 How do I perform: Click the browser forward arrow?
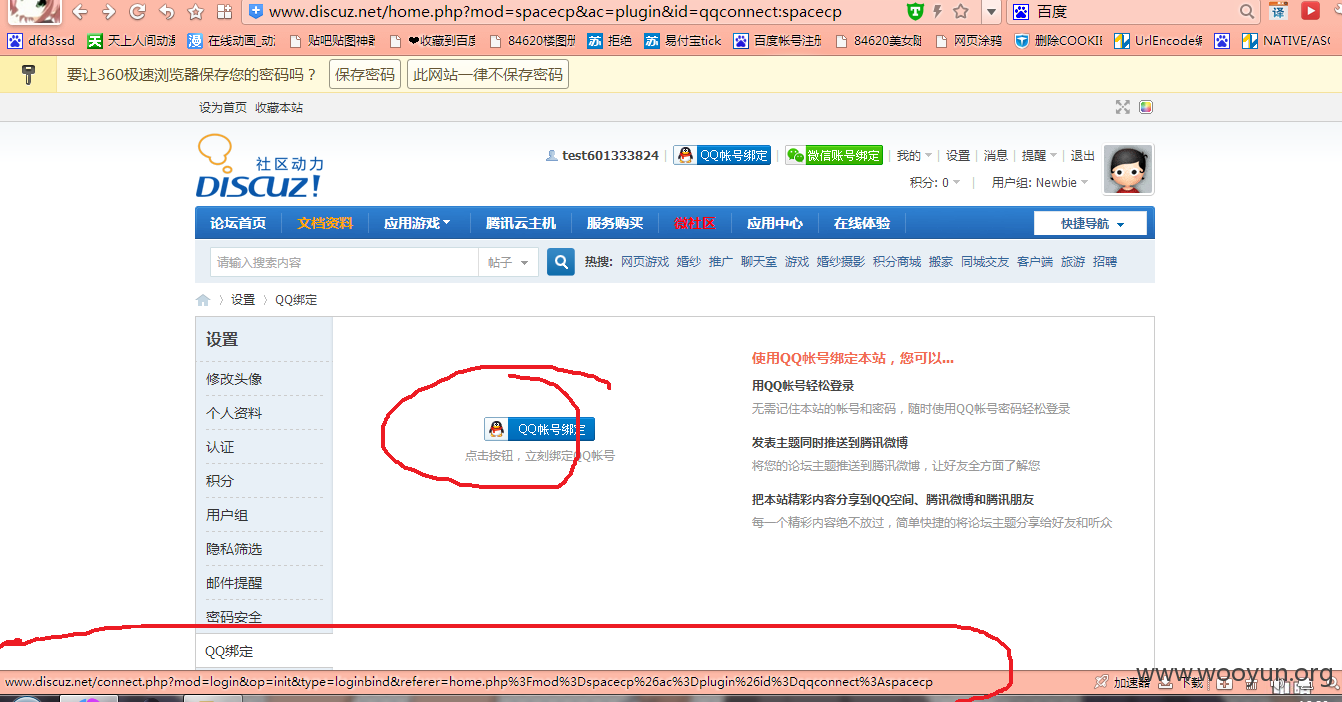click(109, 12)
